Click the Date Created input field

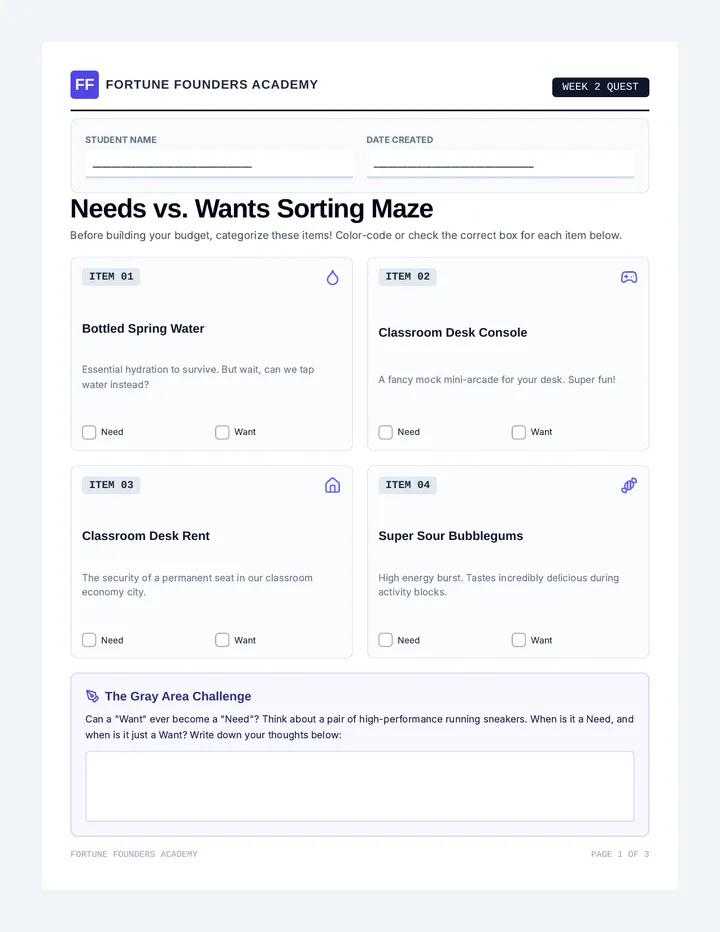tap(501, 164)
